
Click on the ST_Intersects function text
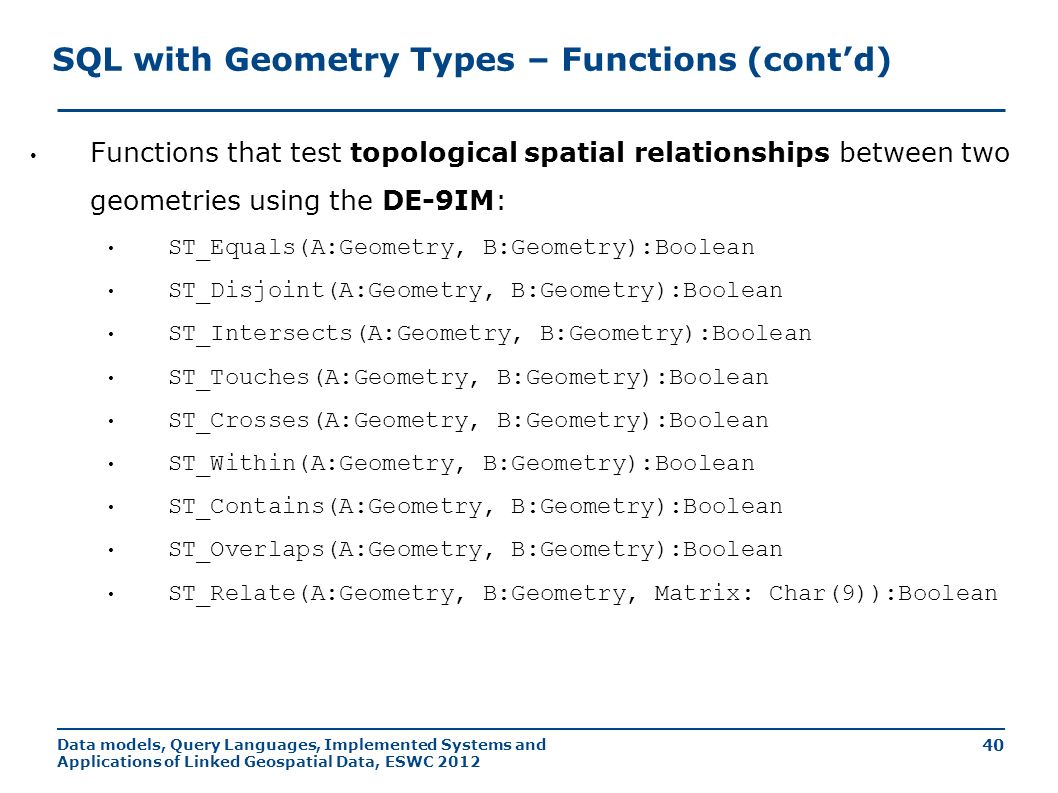[x=490, y=334]
